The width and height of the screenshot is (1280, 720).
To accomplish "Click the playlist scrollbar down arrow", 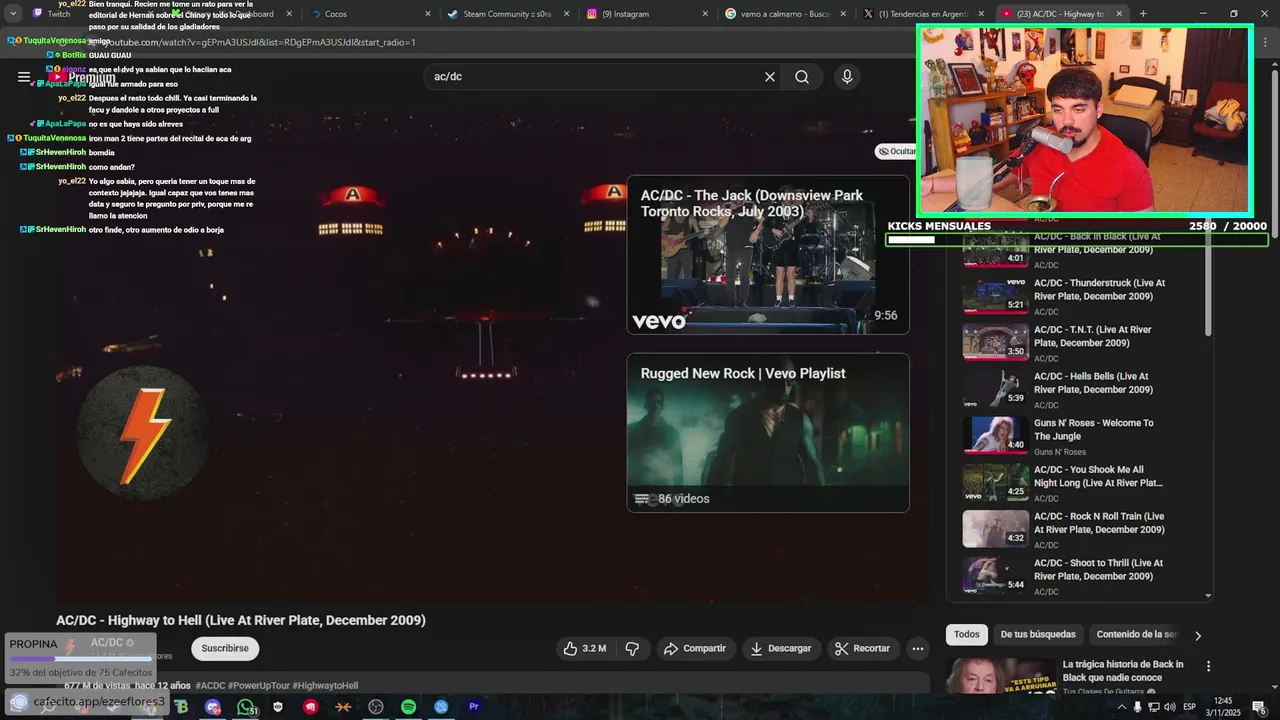I will 1208,595.
